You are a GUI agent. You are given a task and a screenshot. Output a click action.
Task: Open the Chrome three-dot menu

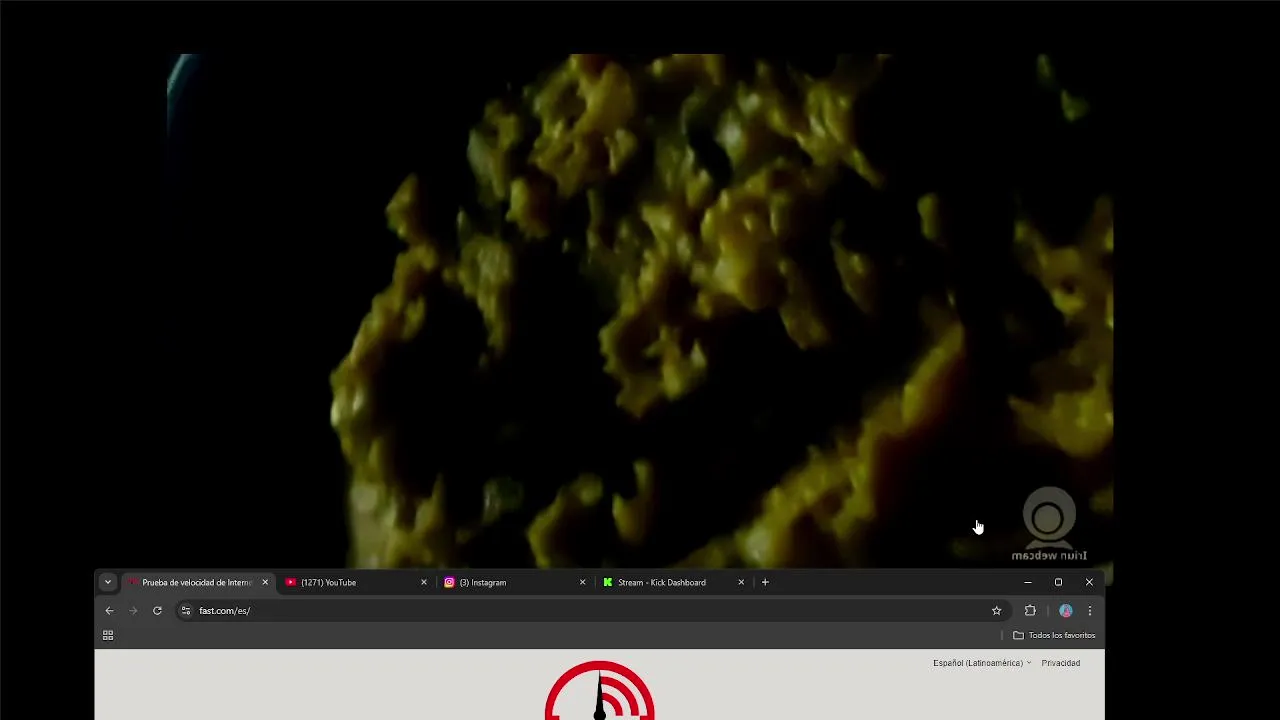tap(1090, 610)
